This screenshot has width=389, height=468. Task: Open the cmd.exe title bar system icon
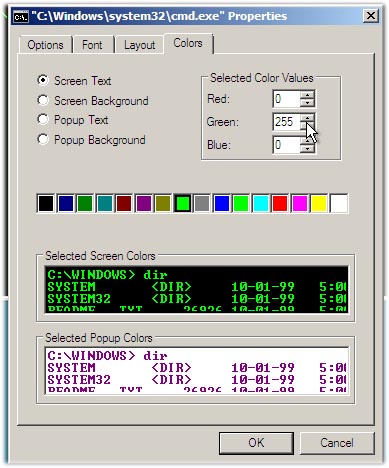21,16
